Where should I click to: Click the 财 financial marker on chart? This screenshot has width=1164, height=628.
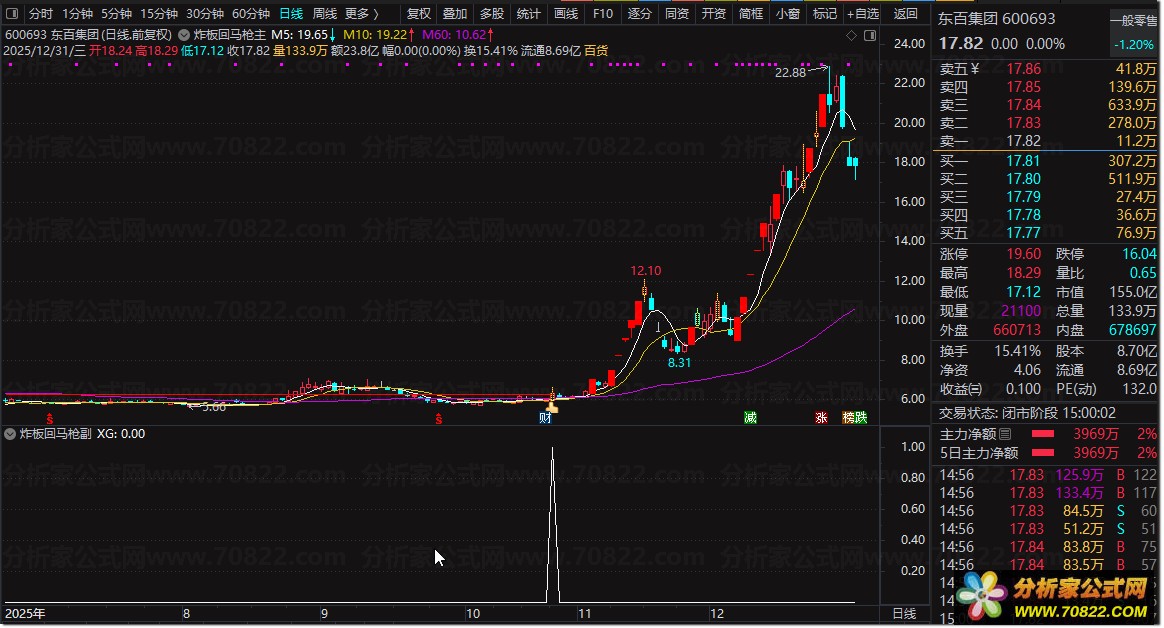(545, 418)
